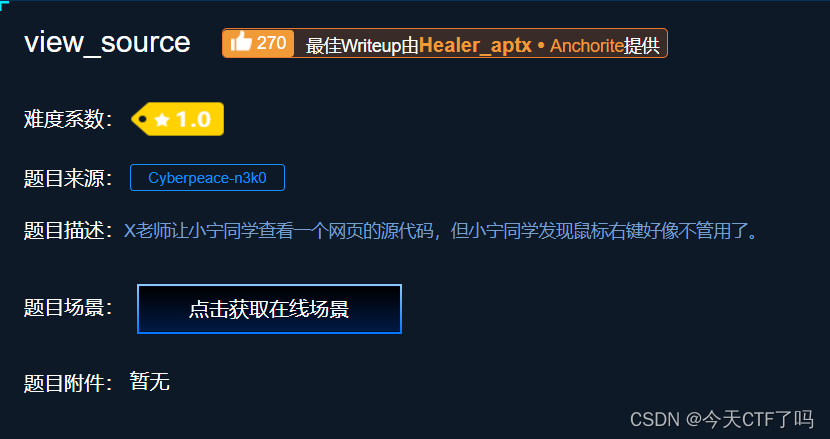This screenshot has width=830, height=439.
Task: Click the 270 like count number
Action: 271,43
